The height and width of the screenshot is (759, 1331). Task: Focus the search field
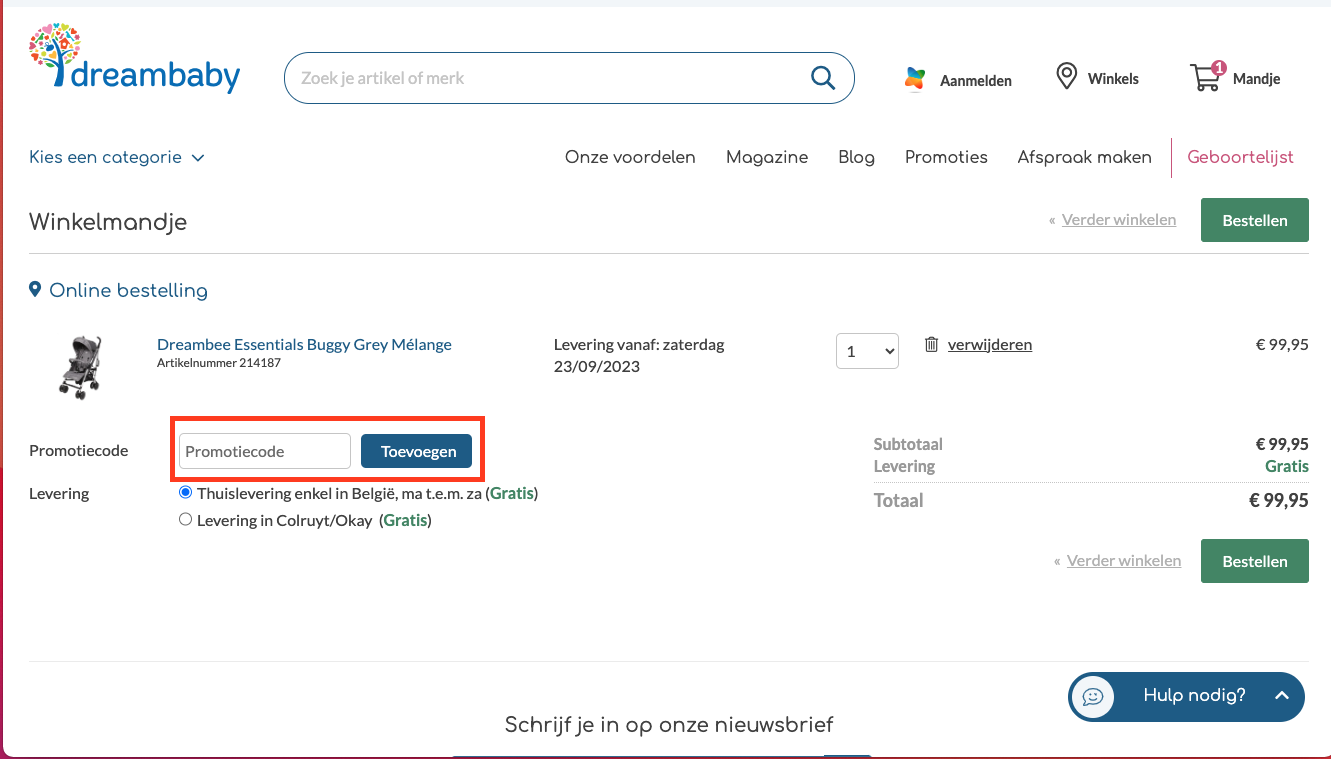pyautogui.click(x=569, y=78)
